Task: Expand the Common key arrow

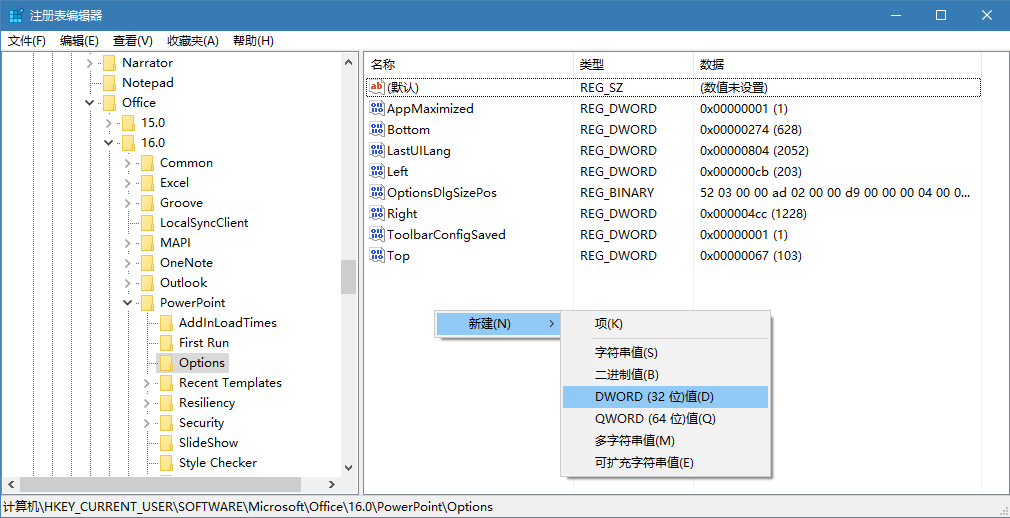Action: coord(128,162)
